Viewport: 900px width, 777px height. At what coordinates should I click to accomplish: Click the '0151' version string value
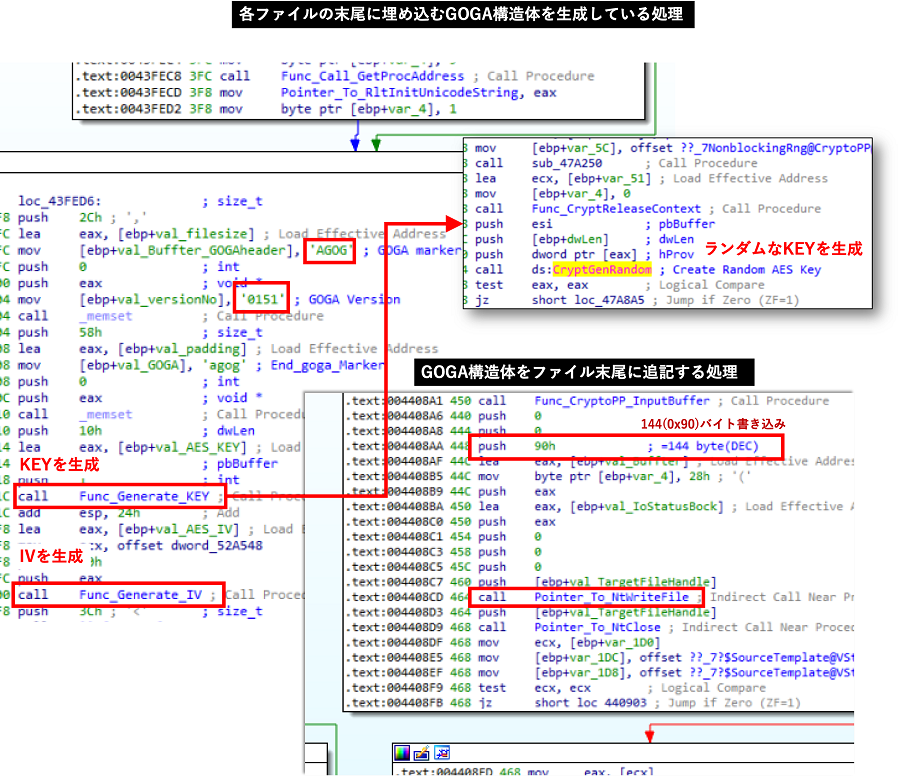[262, 299]
